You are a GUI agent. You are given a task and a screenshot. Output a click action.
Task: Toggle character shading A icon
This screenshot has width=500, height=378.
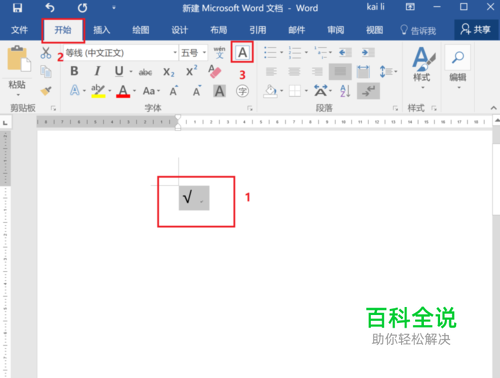pyautogui.click(x=219, y=91)
